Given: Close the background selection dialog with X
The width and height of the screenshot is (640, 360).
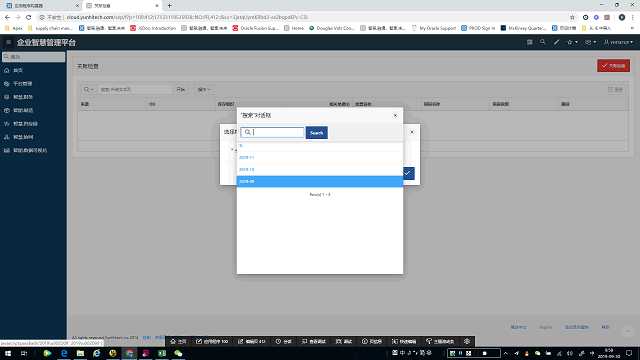Looking at the screenshot, I should (x=412, y=132).
